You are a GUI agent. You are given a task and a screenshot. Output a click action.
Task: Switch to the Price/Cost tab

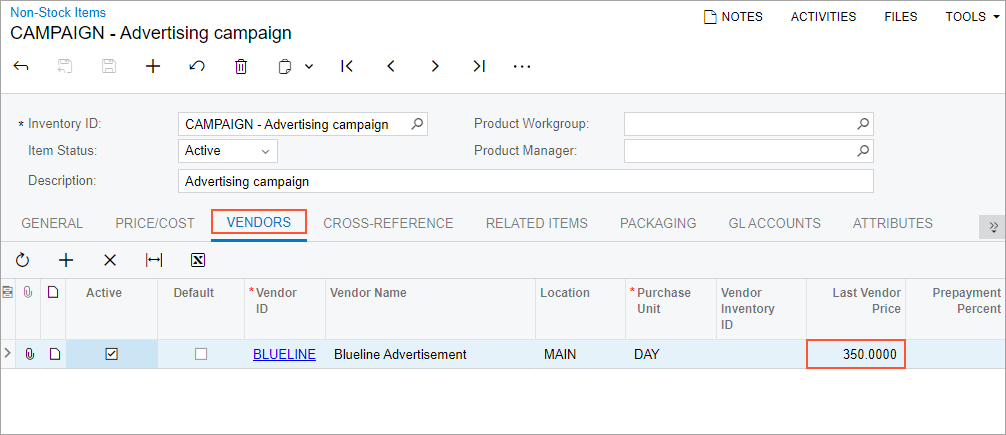coord(155,223)
